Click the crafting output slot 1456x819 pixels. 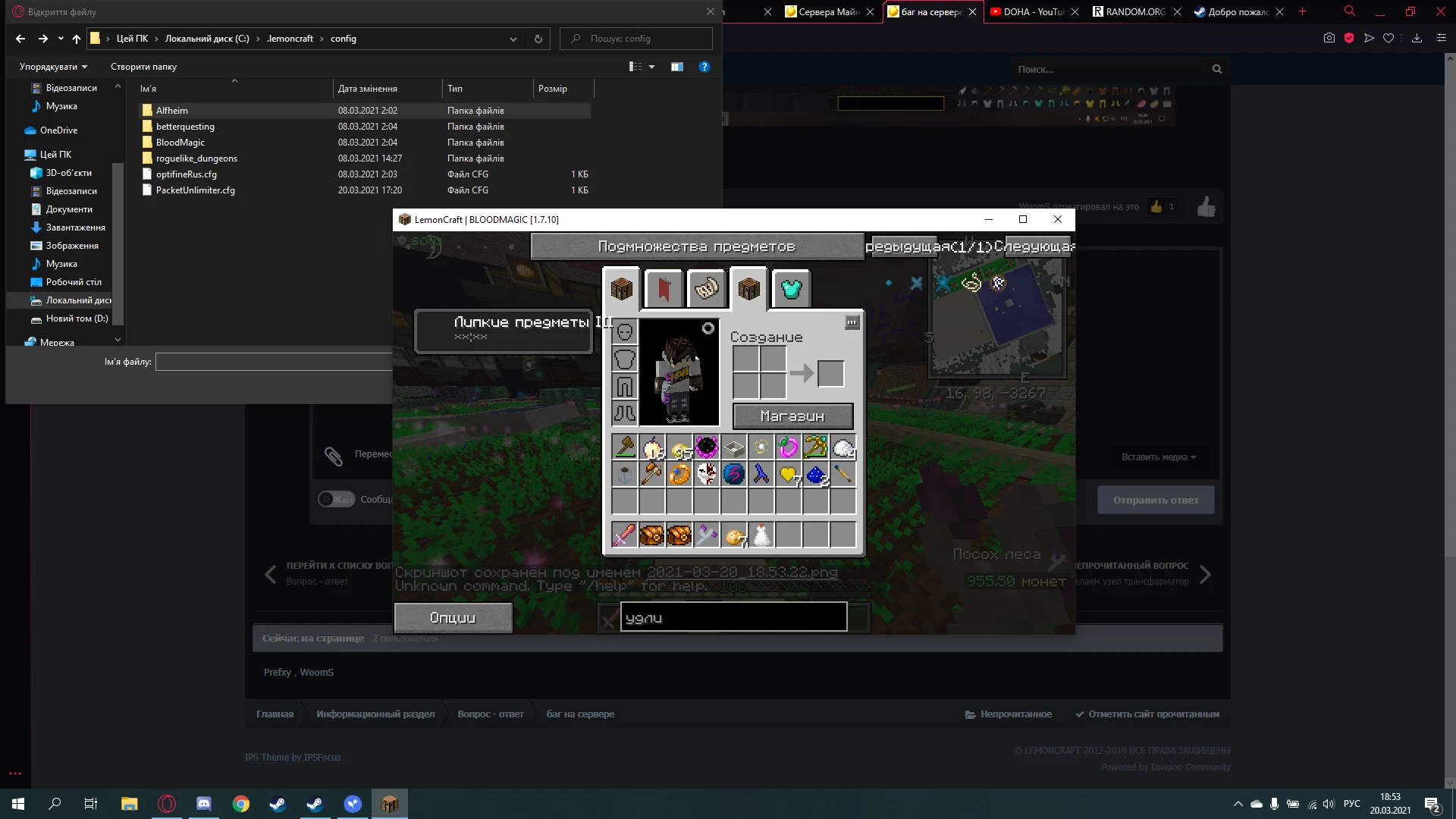click(830, 373)
